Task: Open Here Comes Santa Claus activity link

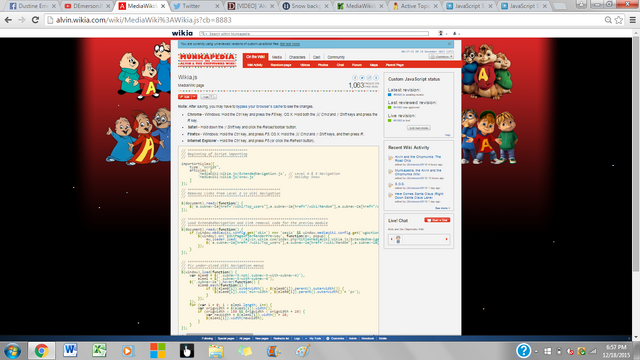Action: (419, 196)
